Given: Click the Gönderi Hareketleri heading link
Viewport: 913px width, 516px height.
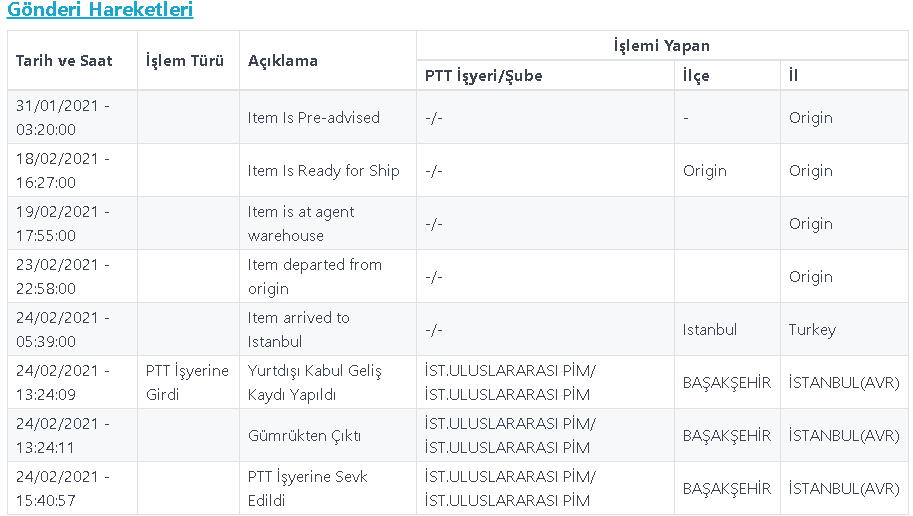Looking at the screenshot, I should [99, 11].
